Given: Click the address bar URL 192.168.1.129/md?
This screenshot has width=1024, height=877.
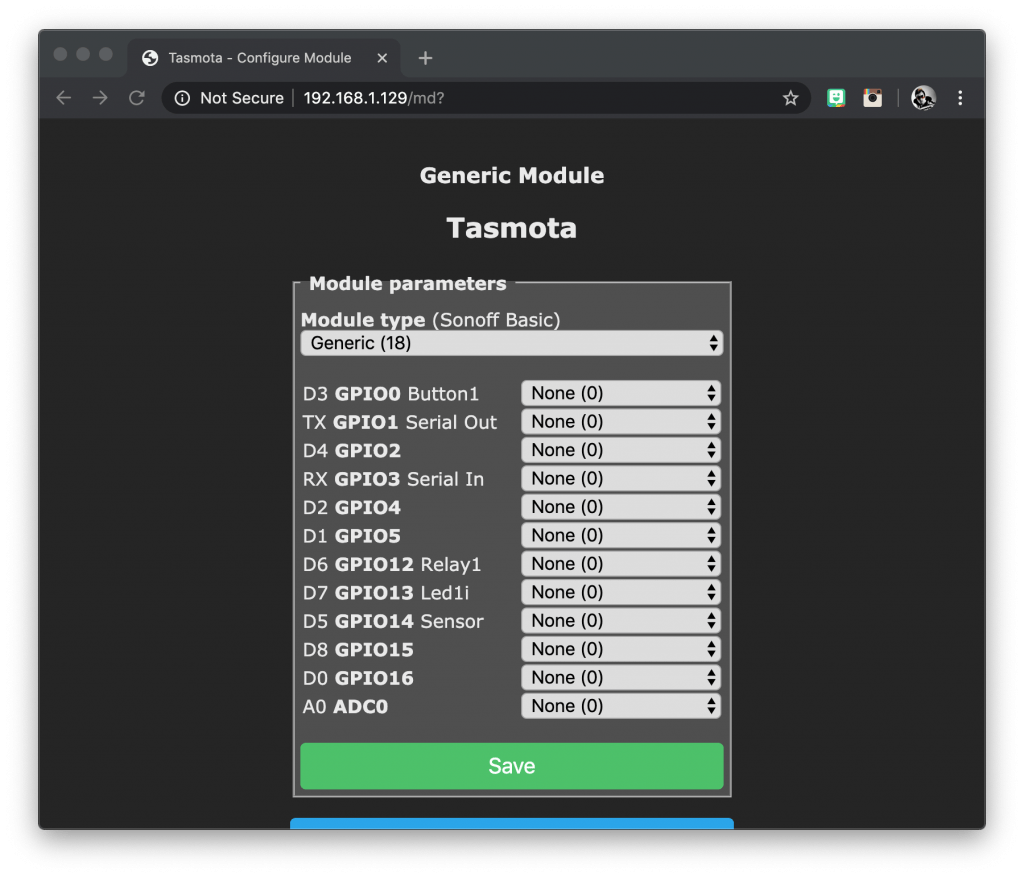Looking at the screenshot, I should pos(374,98).
